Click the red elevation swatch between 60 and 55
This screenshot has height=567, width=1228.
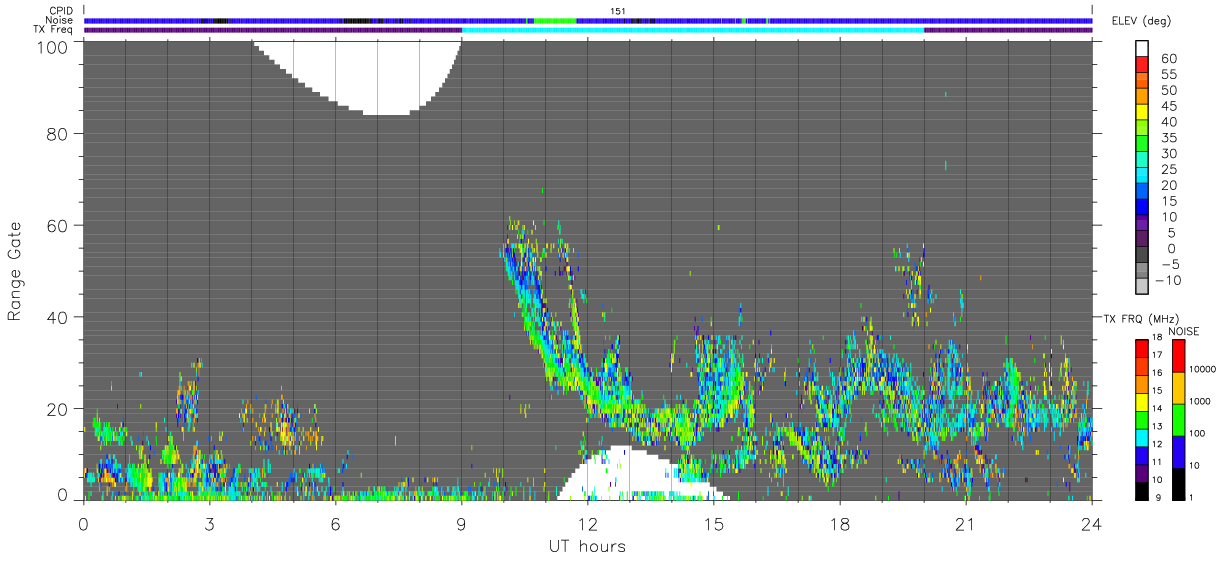coord(1142,64)
